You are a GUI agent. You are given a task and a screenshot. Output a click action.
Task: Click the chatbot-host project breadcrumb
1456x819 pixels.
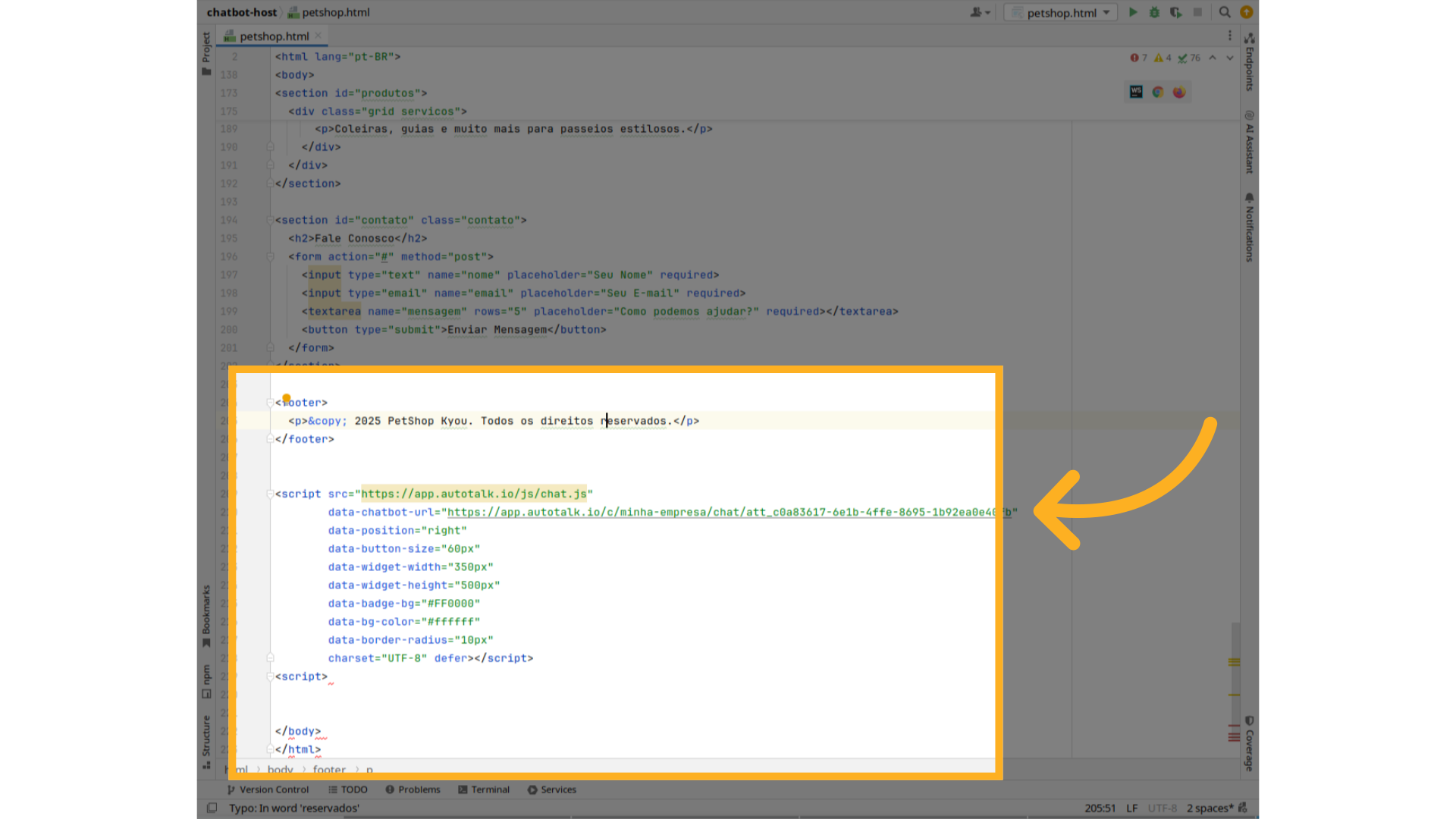coord(241,12)
